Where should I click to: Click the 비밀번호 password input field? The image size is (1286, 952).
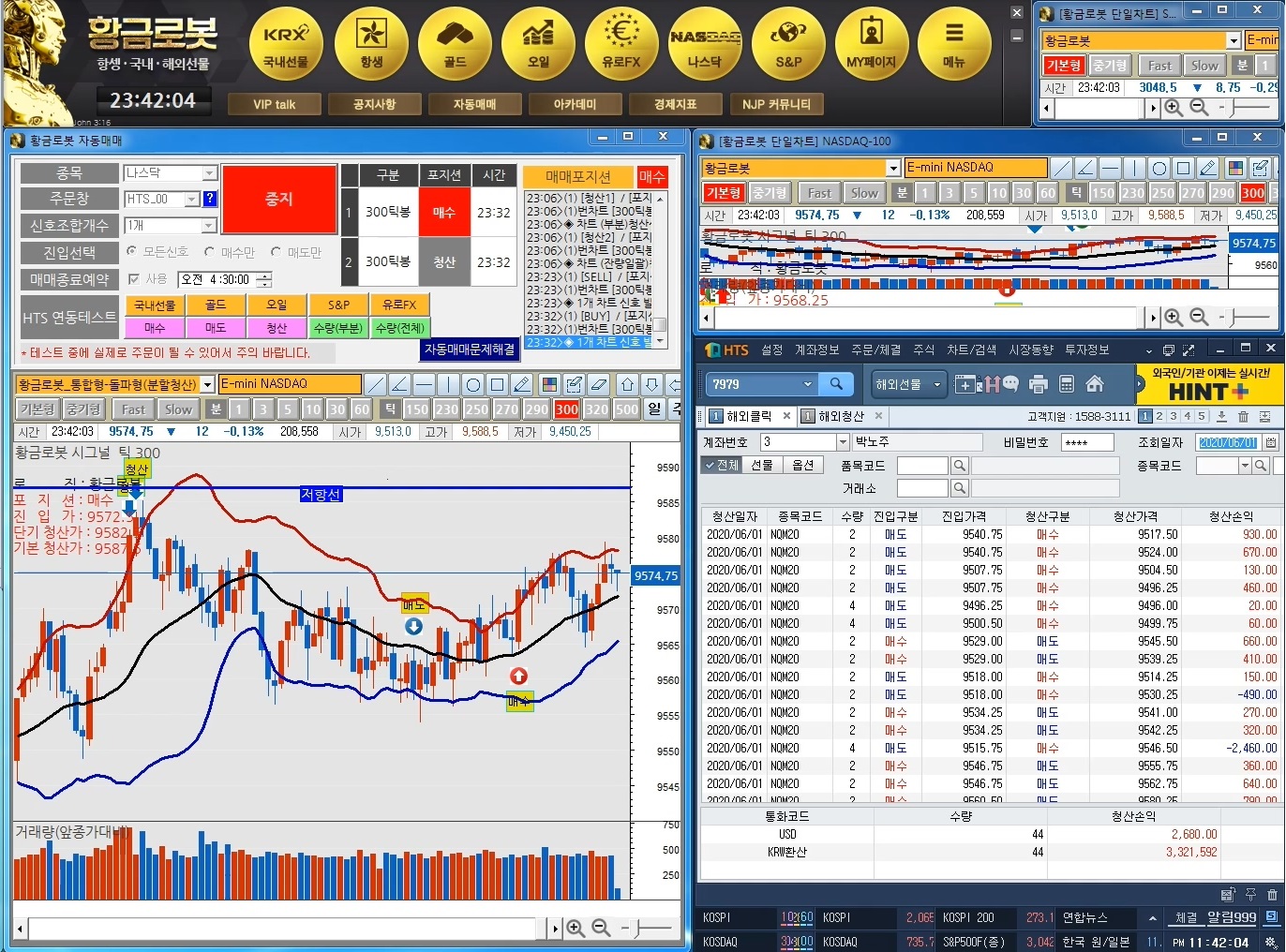click(1087, 442)
